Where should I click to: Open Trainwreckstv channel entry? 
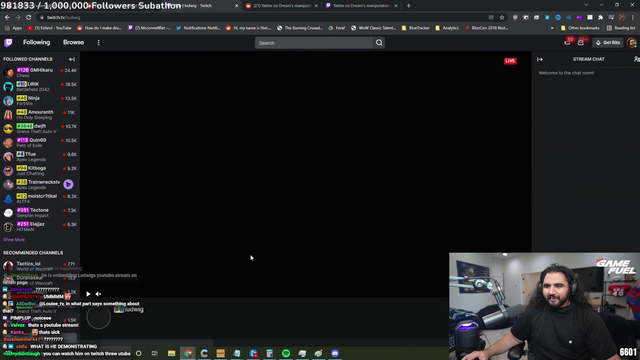pyautogui.click(x=40, y=184)
